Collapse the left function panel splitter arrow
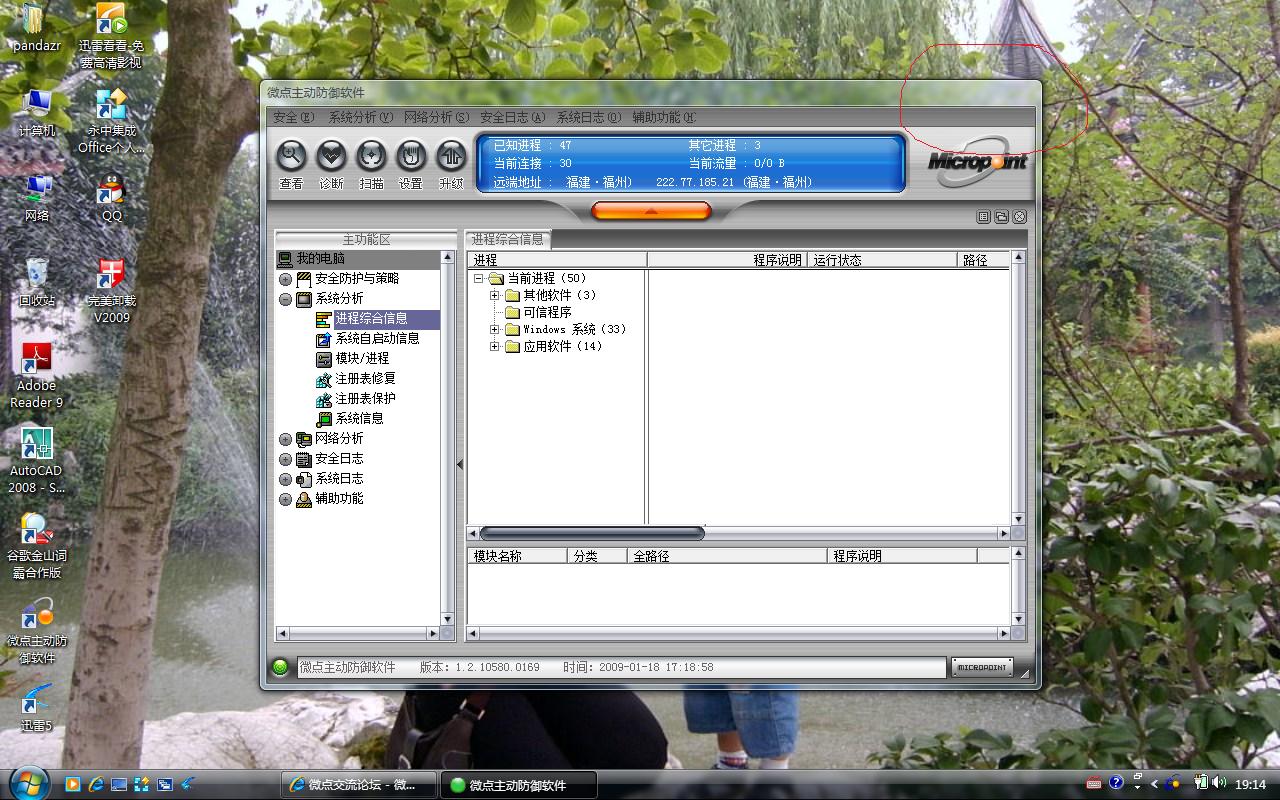The width and height of the screenshot is (1280, 800). coord(460,464)
